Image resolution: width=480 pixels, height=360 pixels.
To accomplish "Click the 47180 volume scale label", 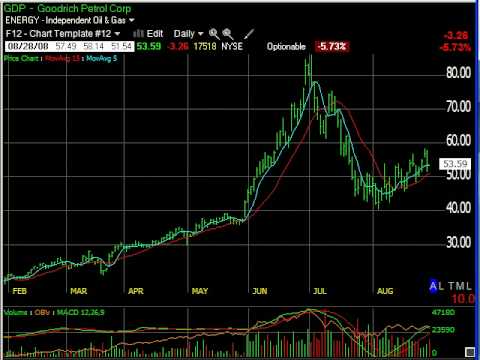I will pos(443,313).
